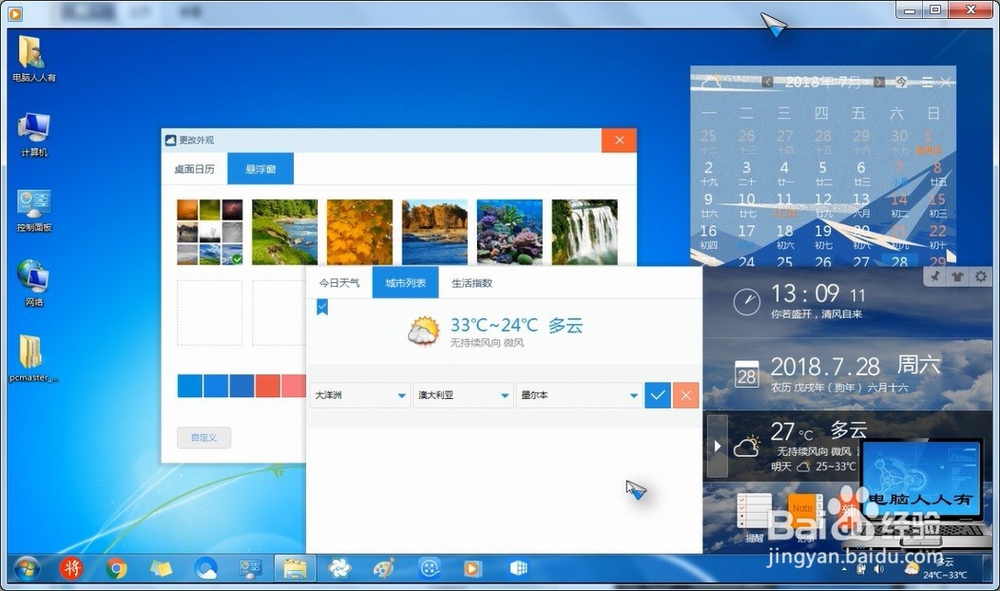Open the orange media player taskbar icon
Viewport: 1000px width, 591px height.
point(473,567)
